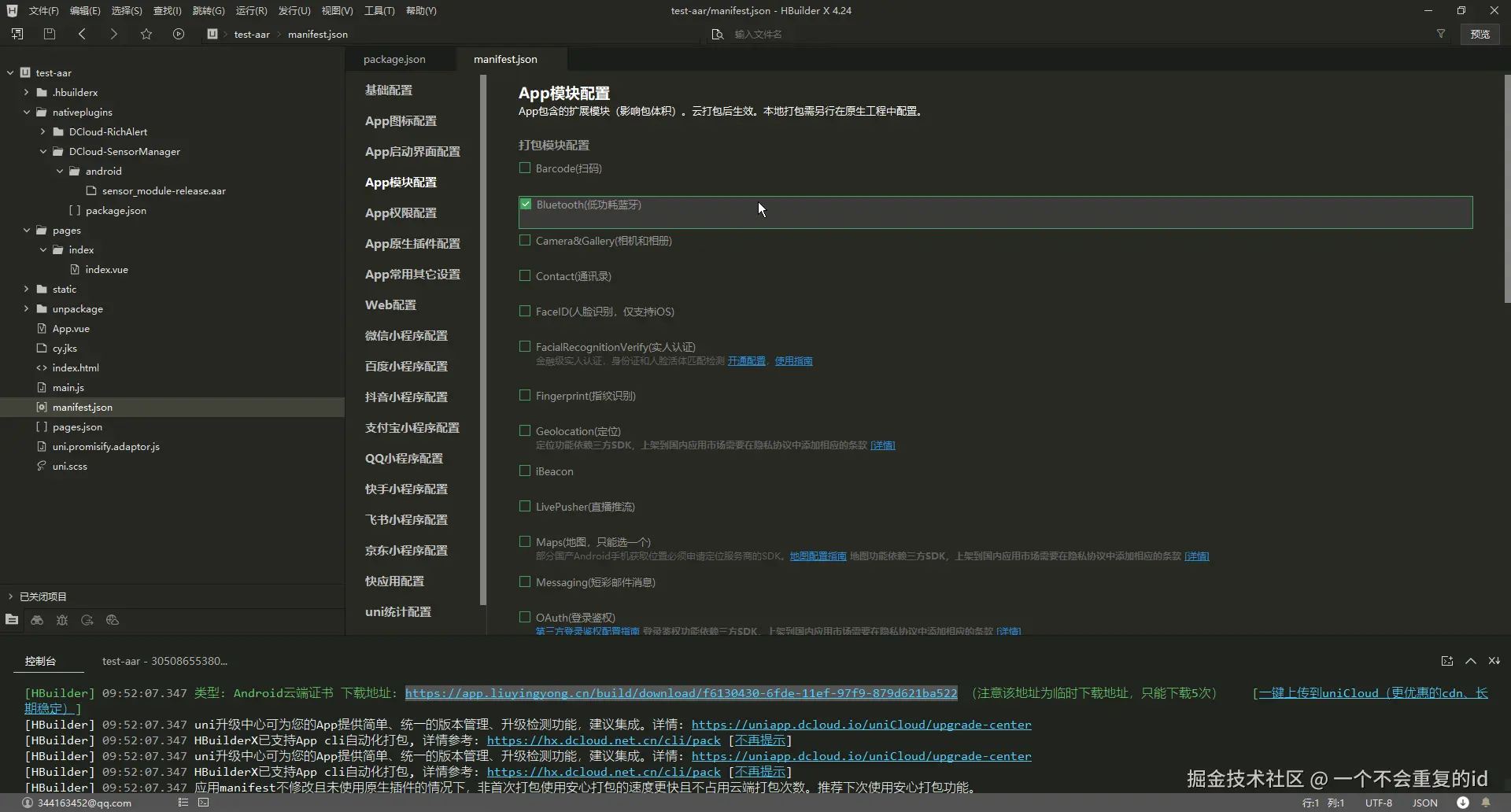Open the App权限配置 section
Screen dimensions: 1511x812
click(401, 212)
